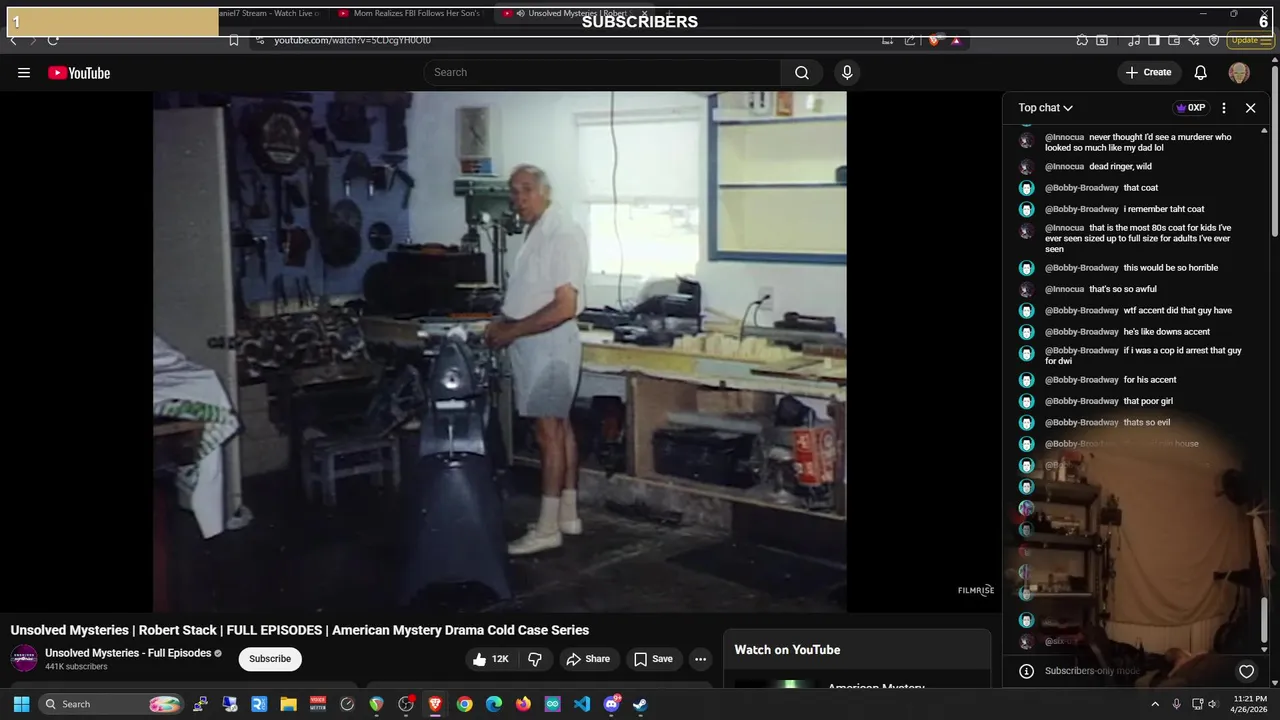This screenshot has height=720, width=1280.
Task: Reload the page in the browser
Action: pyautogui.click(x=53, y=40)
